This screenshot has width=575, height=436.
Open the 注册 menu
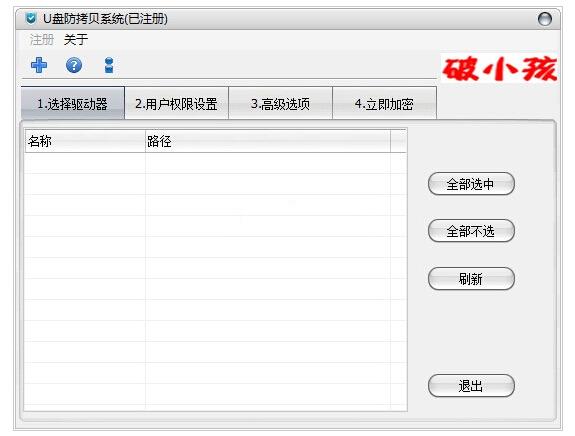coord(41,40)
